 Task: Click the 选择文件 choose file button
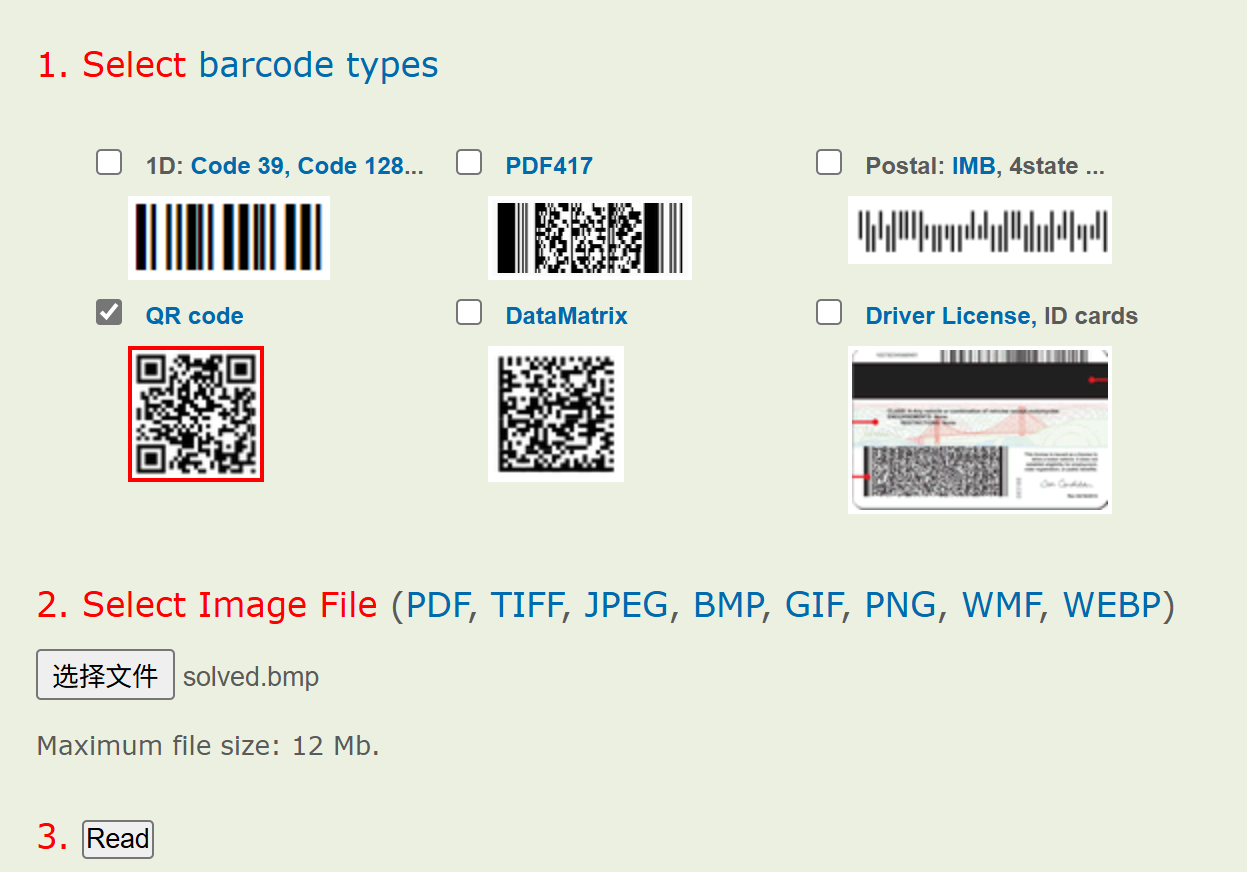click(x=105, y=675)
